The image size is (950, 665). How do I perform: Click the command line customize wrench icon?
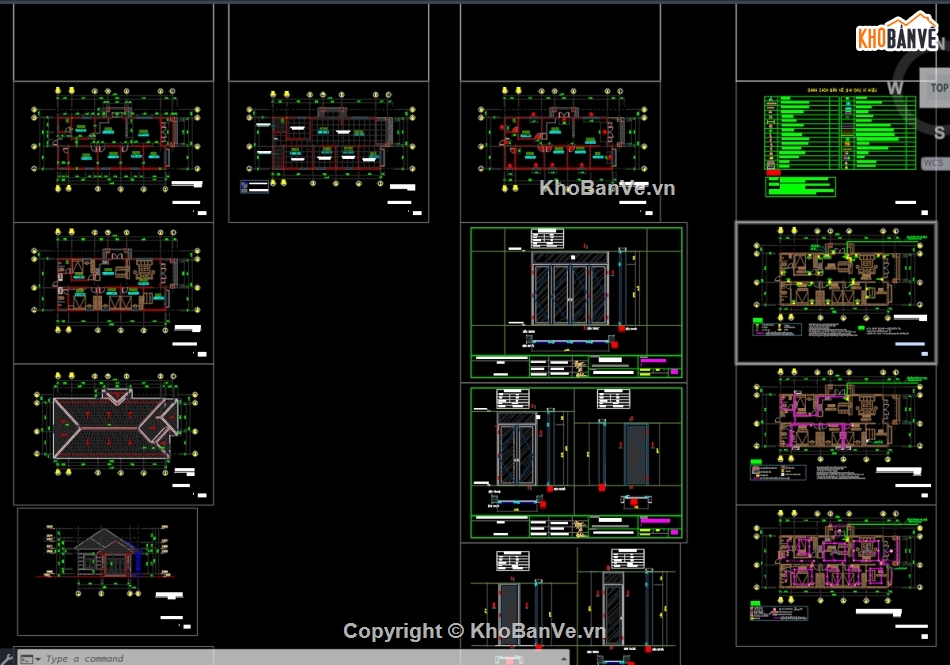pos(8,658)
